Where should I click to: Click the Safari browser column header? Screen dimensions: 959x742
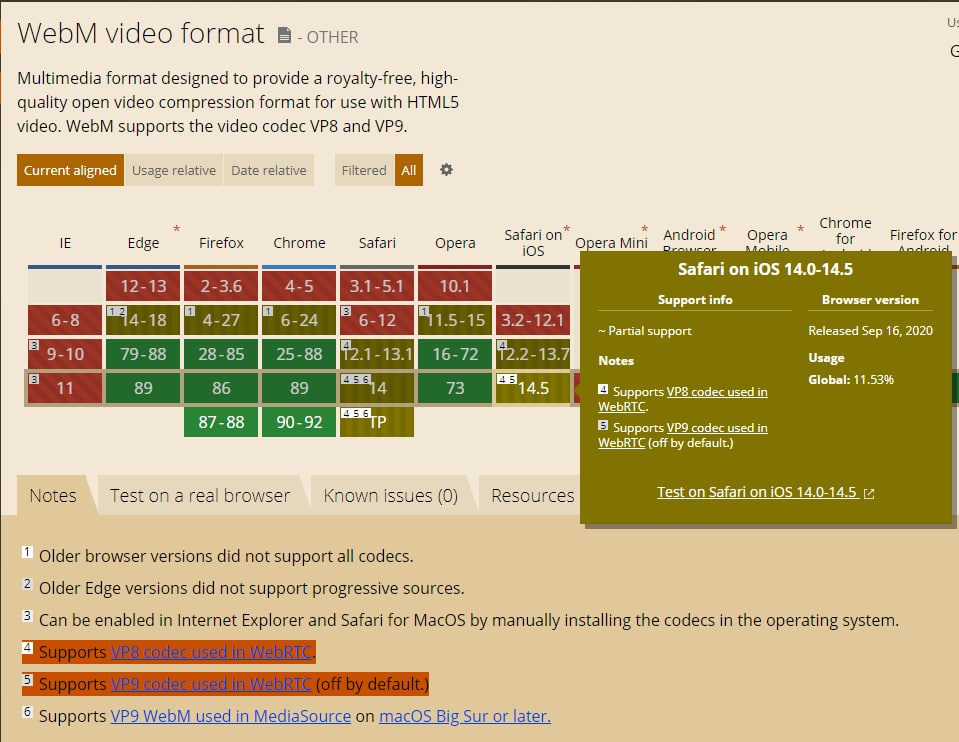click(x=377, y=243)
